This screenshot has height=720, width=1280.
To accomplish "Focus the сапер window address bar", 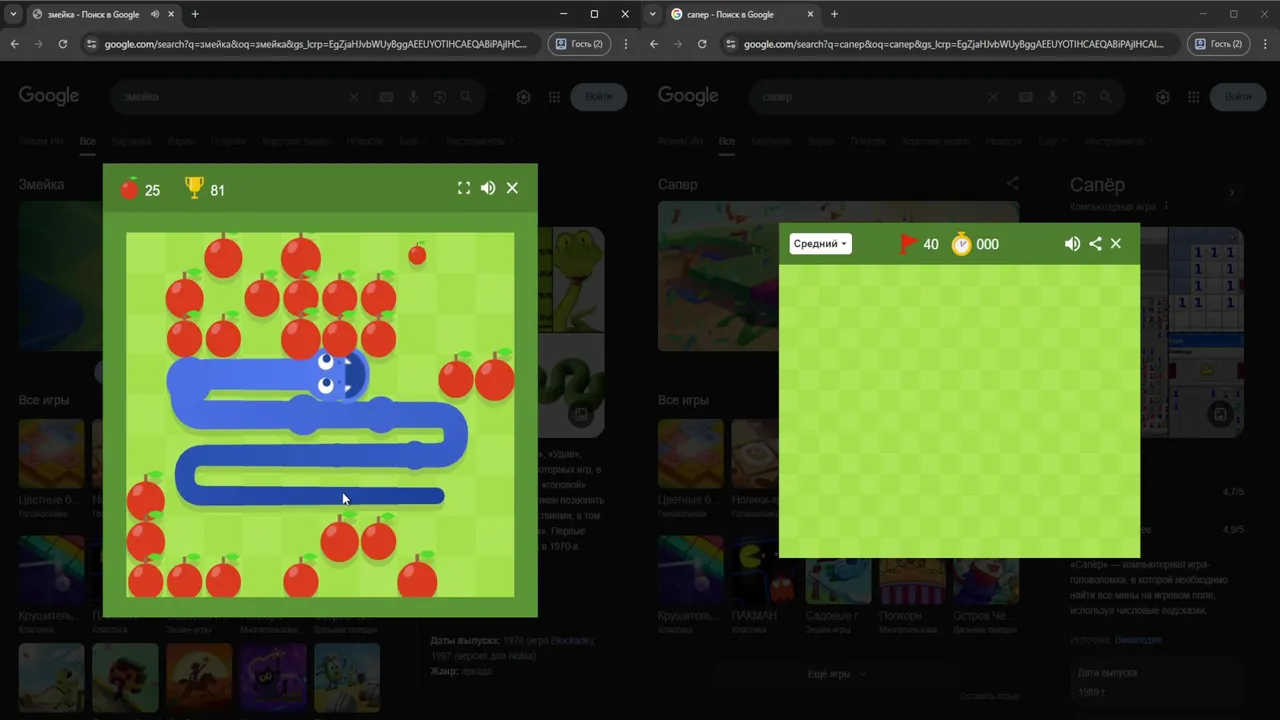I will (950, 44).
